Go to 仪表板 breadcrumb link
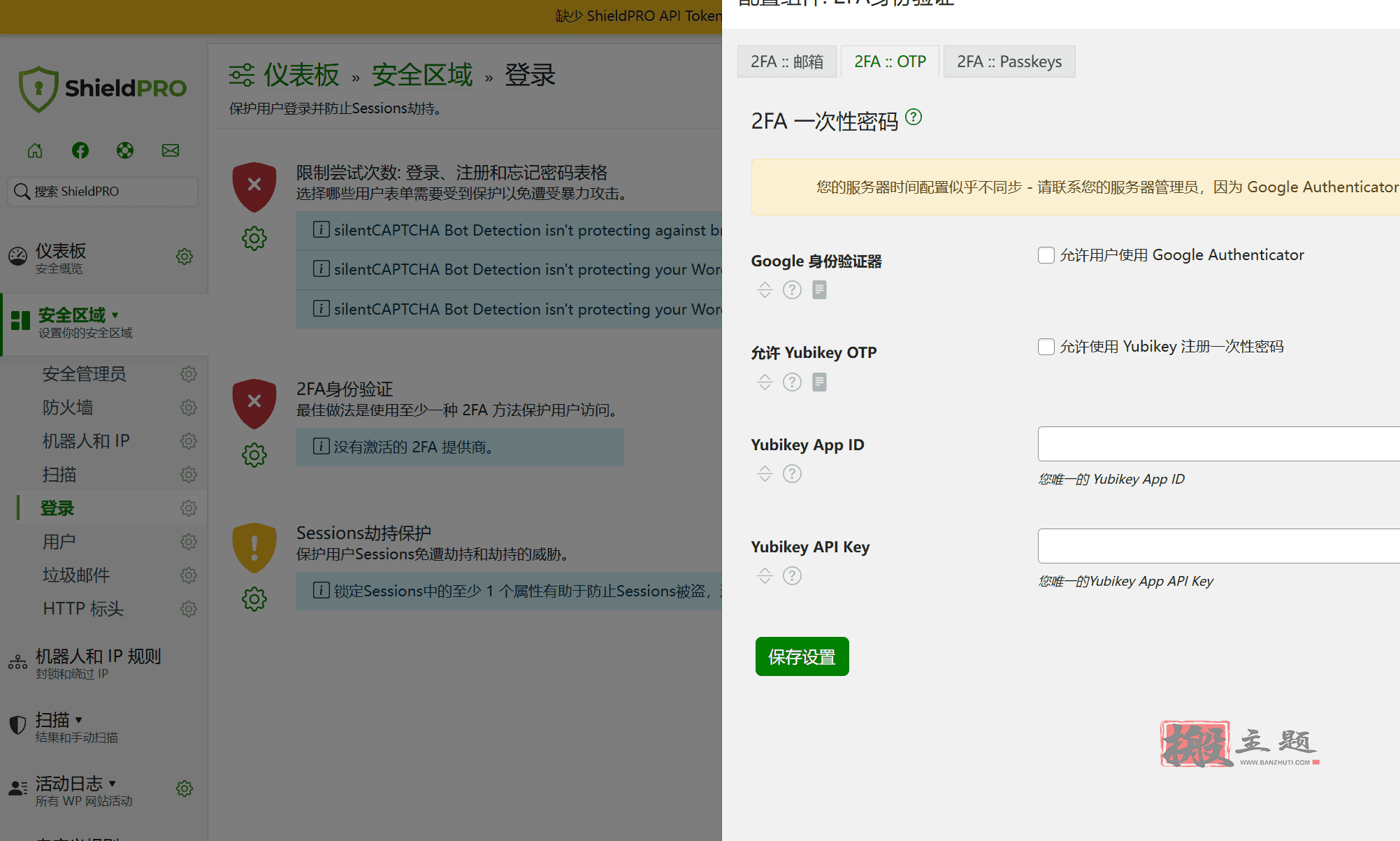Image resolution: width=1400 pixels, height=841 pixels. pyautogui.click(x=301, y=75)
